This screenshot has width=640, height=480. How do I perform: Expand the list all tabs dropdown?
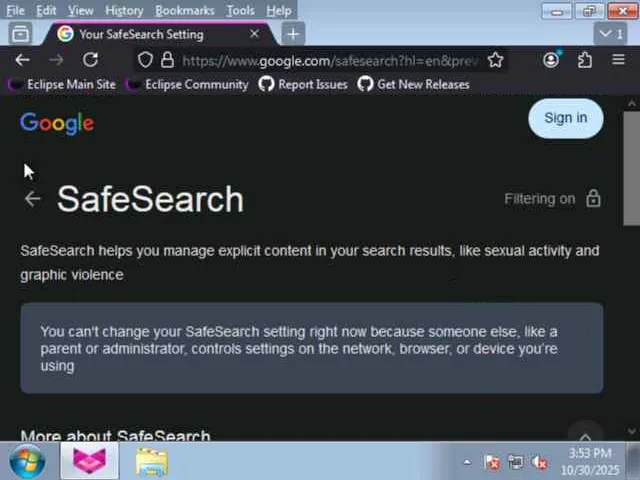point(611,34)
